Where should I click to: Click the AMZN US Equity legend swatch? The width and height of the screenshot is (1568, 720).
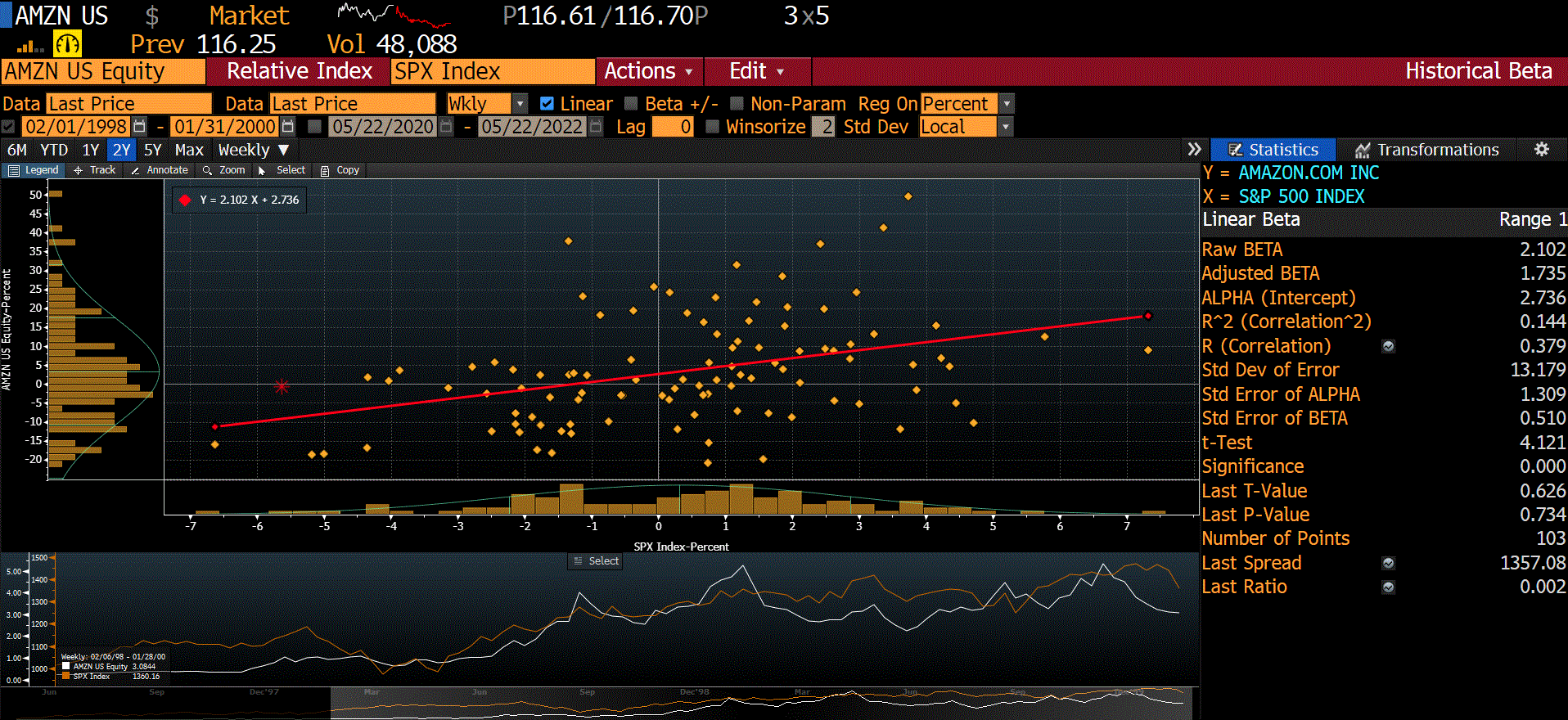tap(66, 667)
